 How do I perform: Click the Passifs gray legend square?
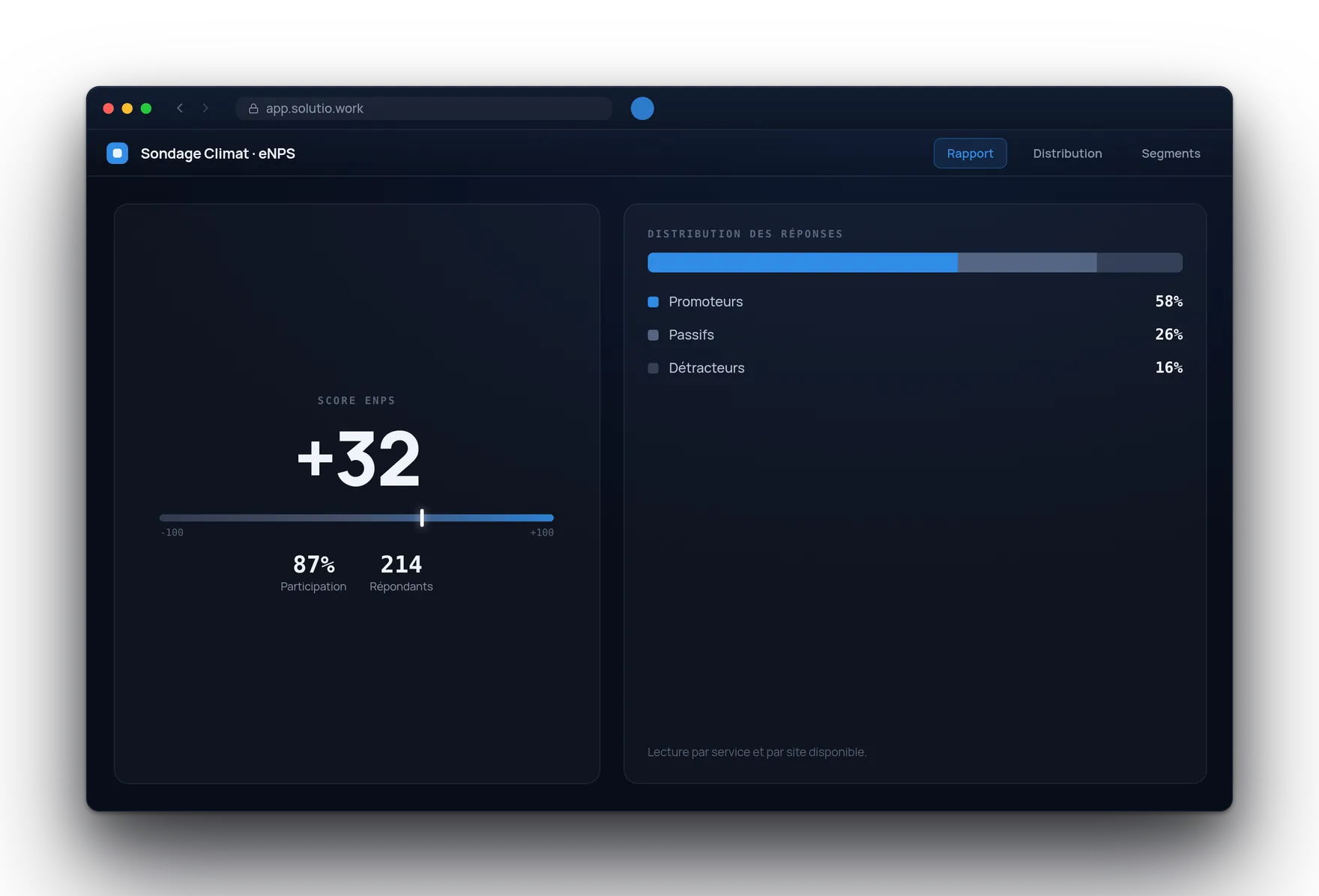tap(653, 335)
